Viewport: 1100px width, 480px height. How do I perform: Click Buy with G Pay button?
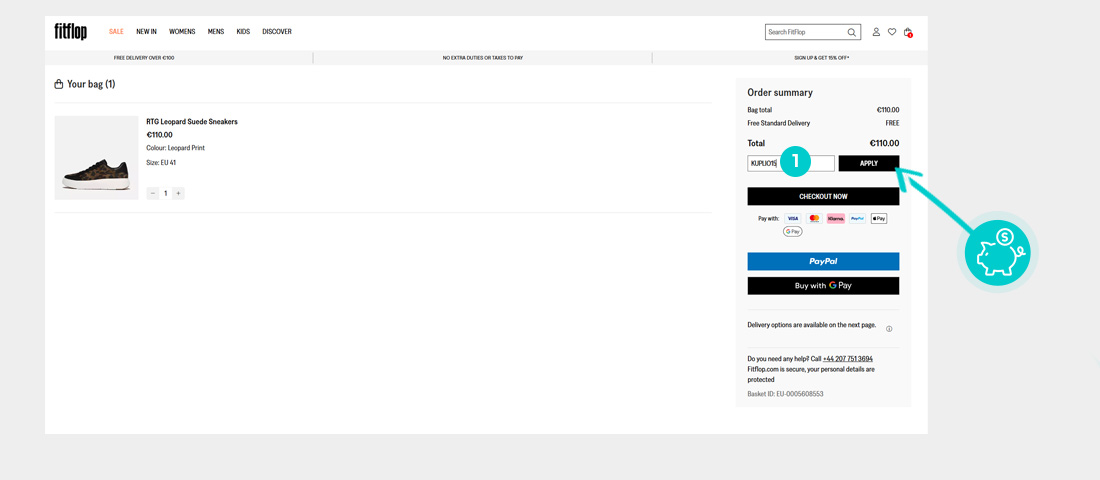point(823,286)
